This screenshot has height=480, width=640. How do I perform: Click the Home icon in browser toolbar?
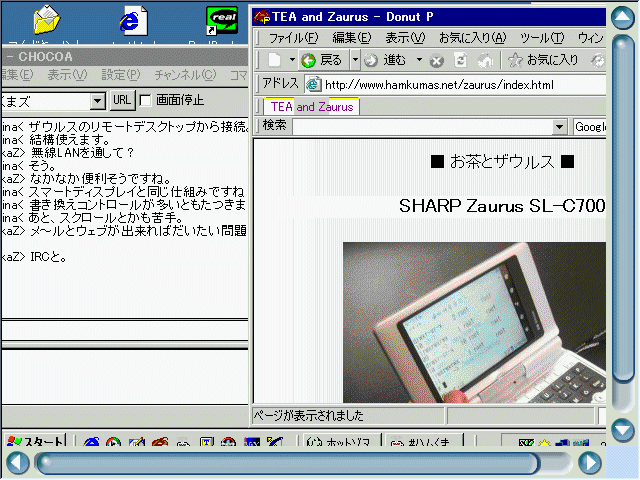point(485,61)
